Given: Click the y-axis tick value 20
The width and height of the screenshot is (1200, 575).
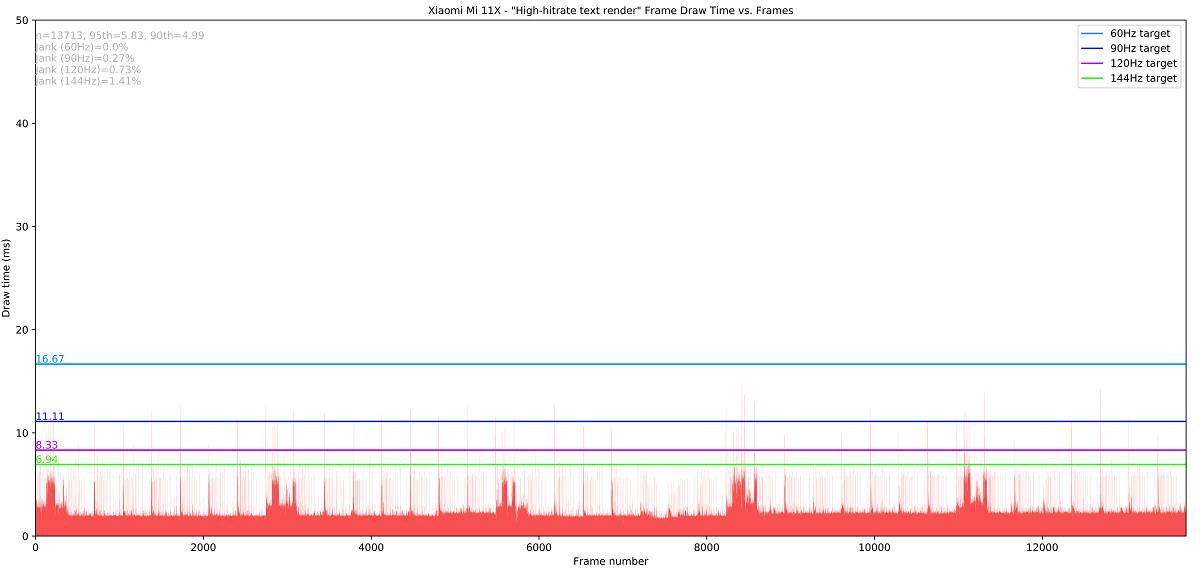Looking at the screenshot, I should pyautogui.click(x=23, y=330).
